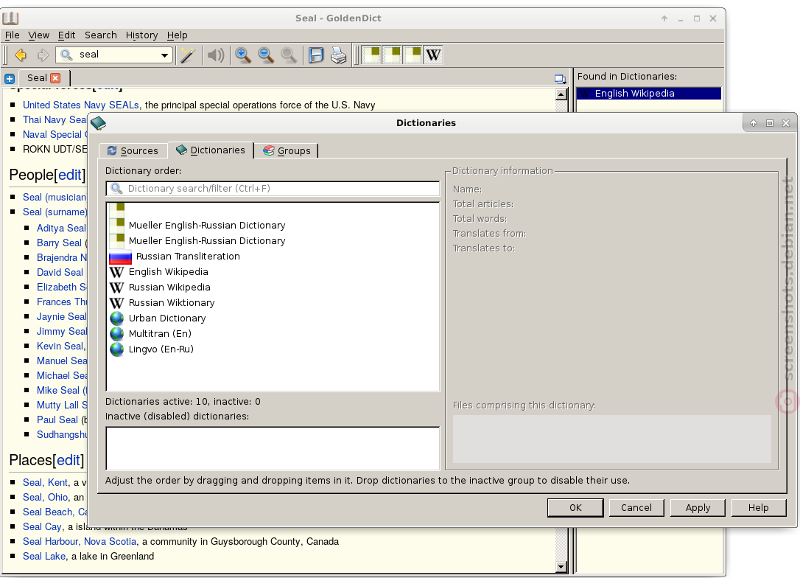Viewport: 800px width, 578px height.
Task: Open the tab list button at tab bar end
Action: tap(560, 79)
